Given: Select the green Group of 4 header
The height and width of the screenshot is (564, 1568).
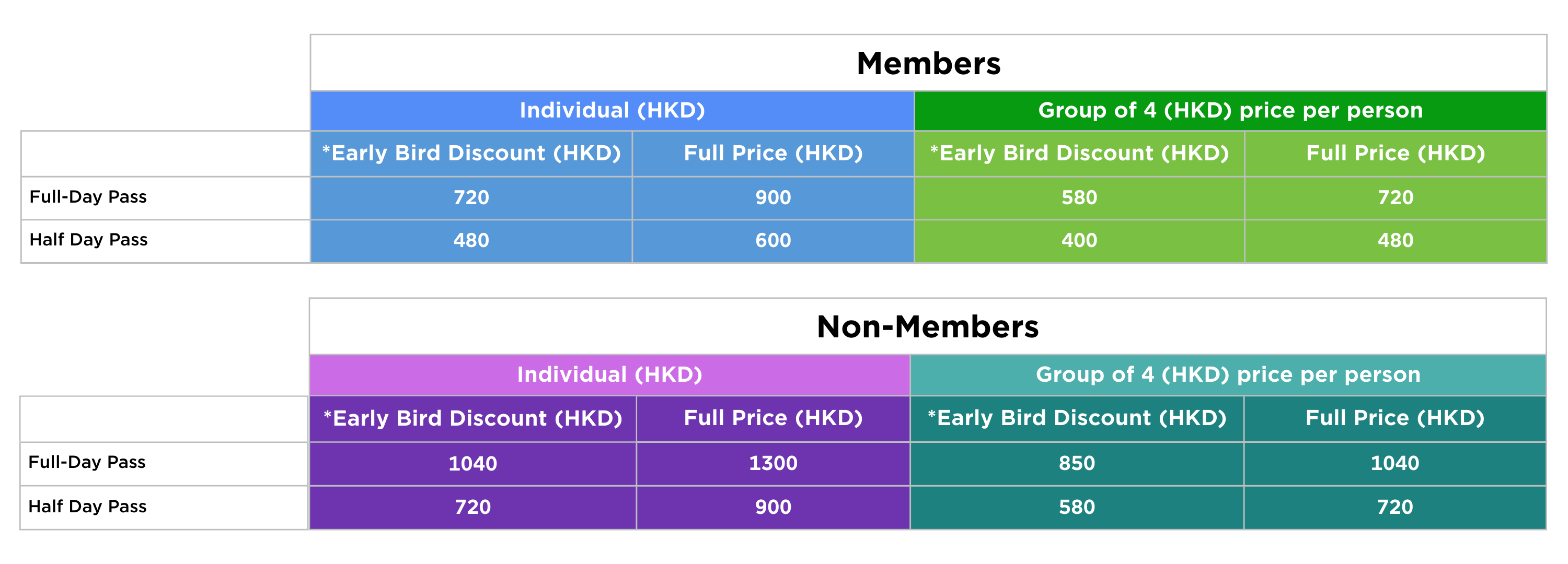Looking at the screenshot, I should [1230, 111].
